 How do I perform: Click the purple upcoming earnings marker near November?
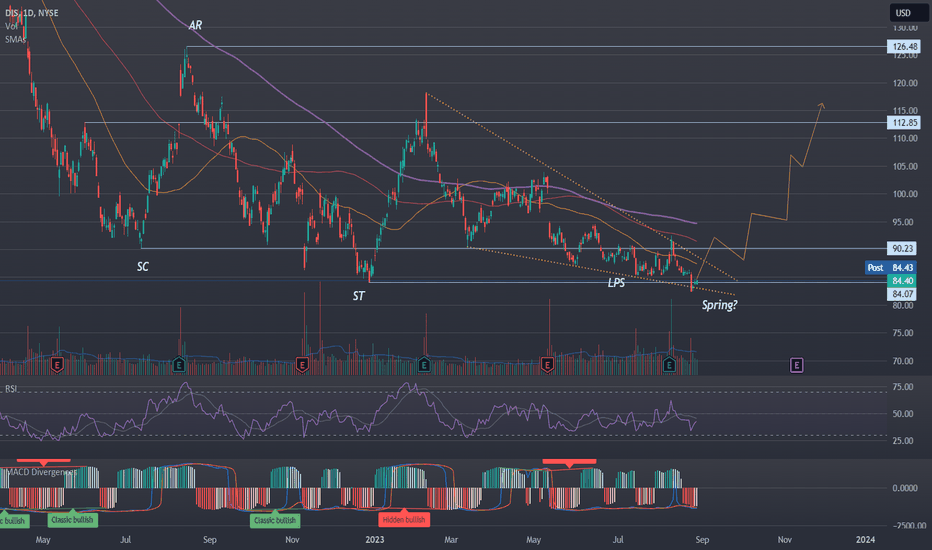tap(796, 364)
